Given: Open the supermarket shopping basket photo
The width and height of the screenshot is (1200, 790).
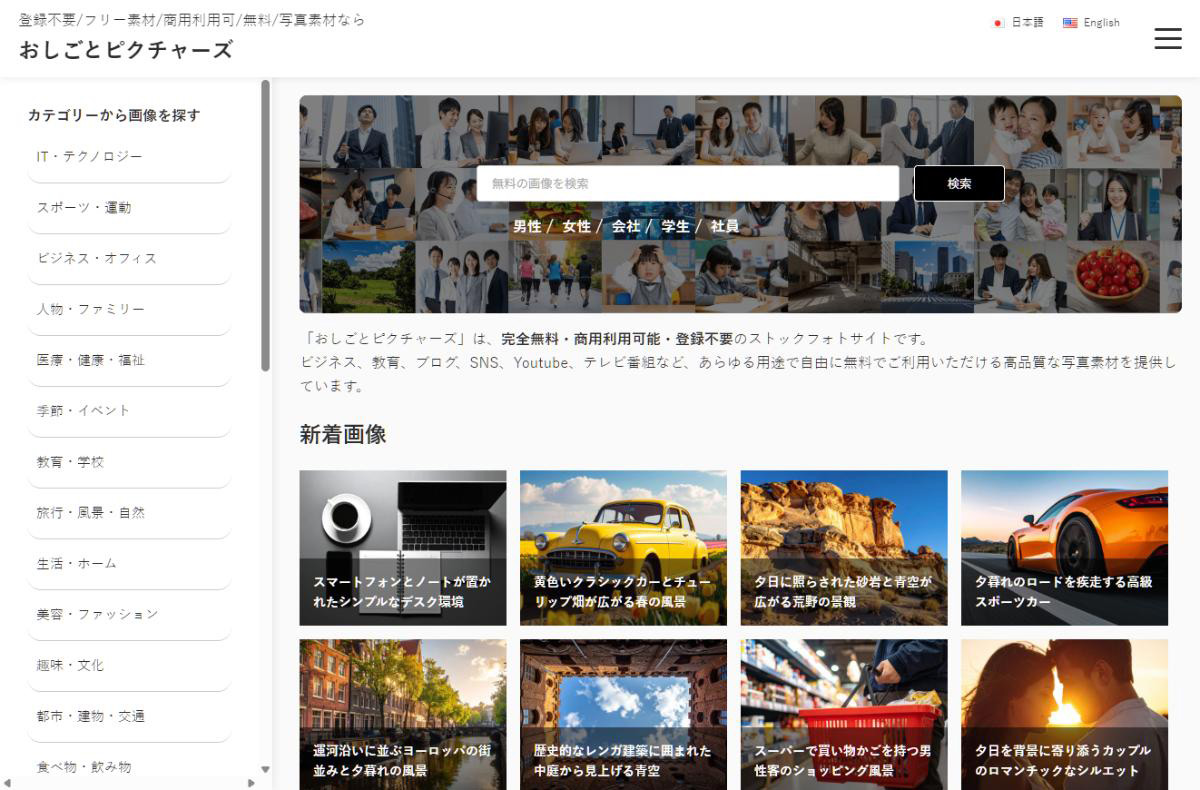Looking at the screenshot, I should (x=844, y=715).
